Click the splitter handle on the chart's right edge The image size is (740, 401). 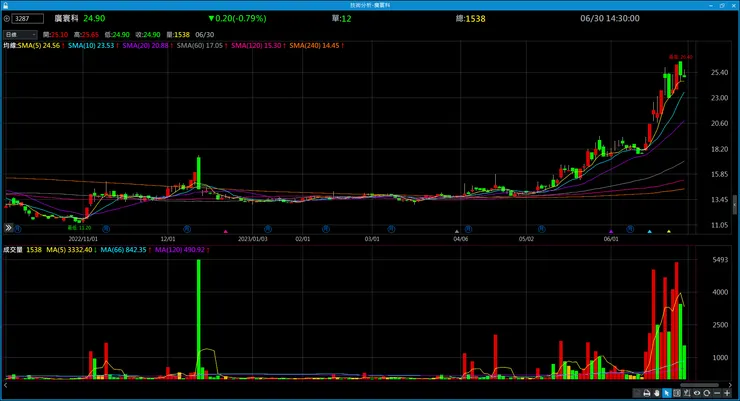tap(735, 205)
